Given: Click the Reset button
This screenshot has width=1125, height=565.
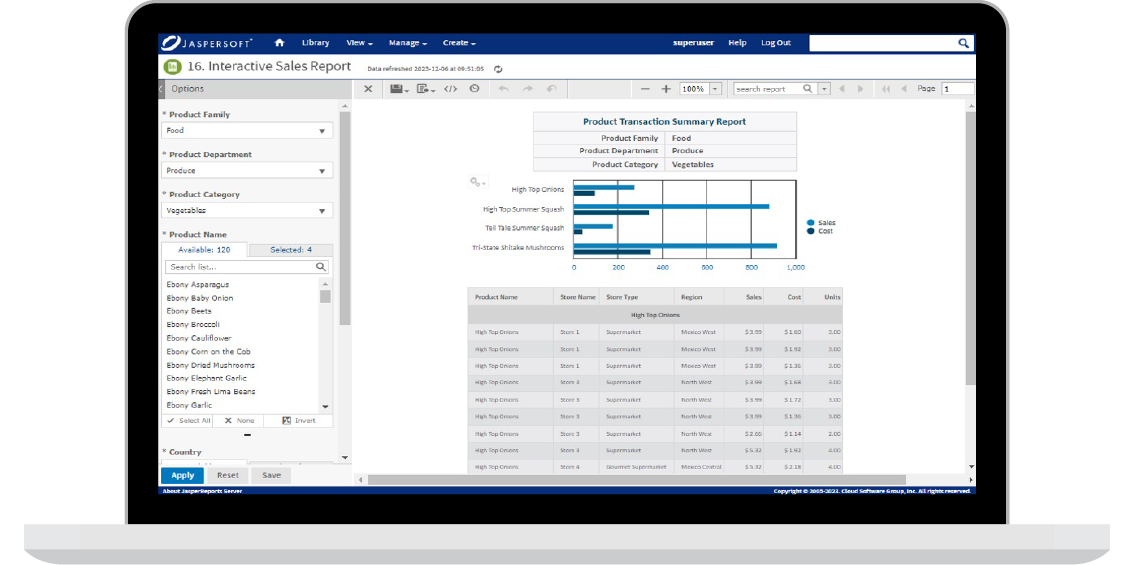Looking at the screenshot, I should 227,475.
